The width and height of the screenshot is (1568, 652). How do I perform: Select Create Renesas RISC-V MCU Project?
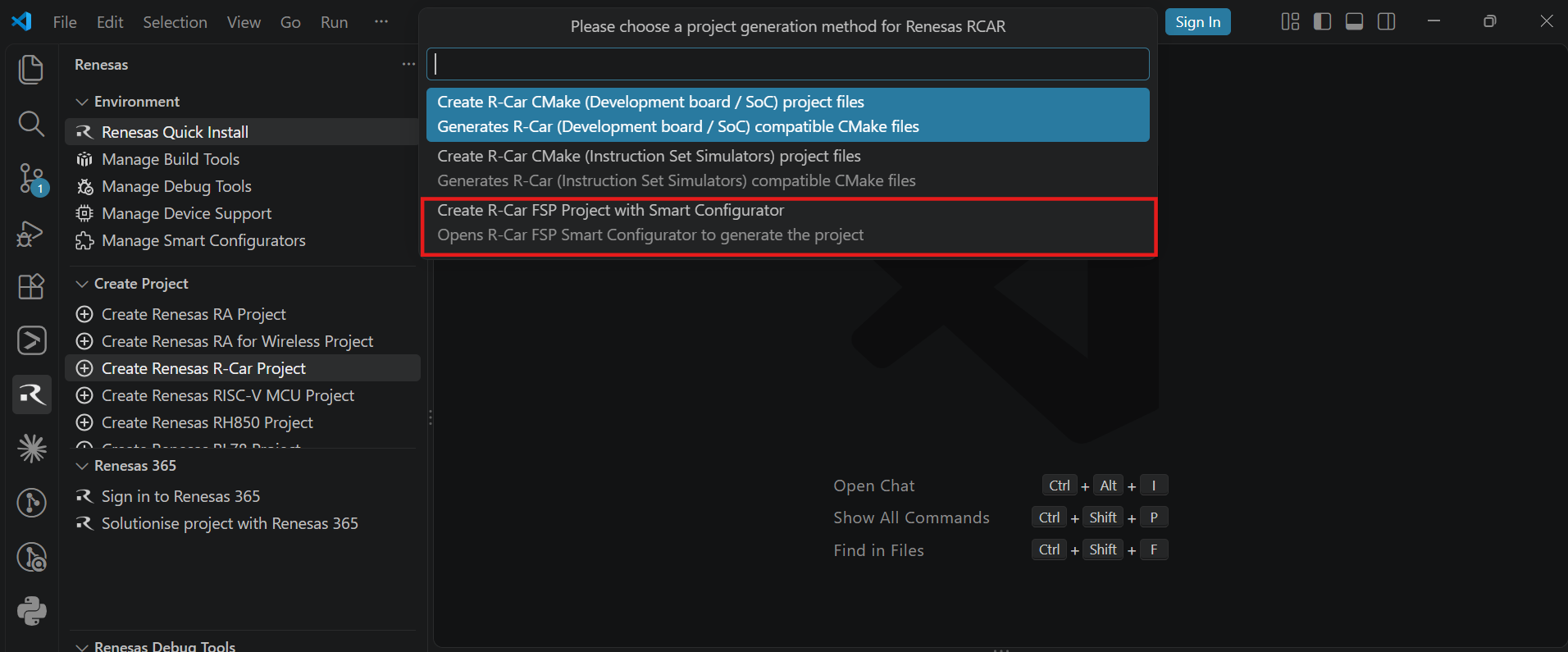(x=242, y=395)
